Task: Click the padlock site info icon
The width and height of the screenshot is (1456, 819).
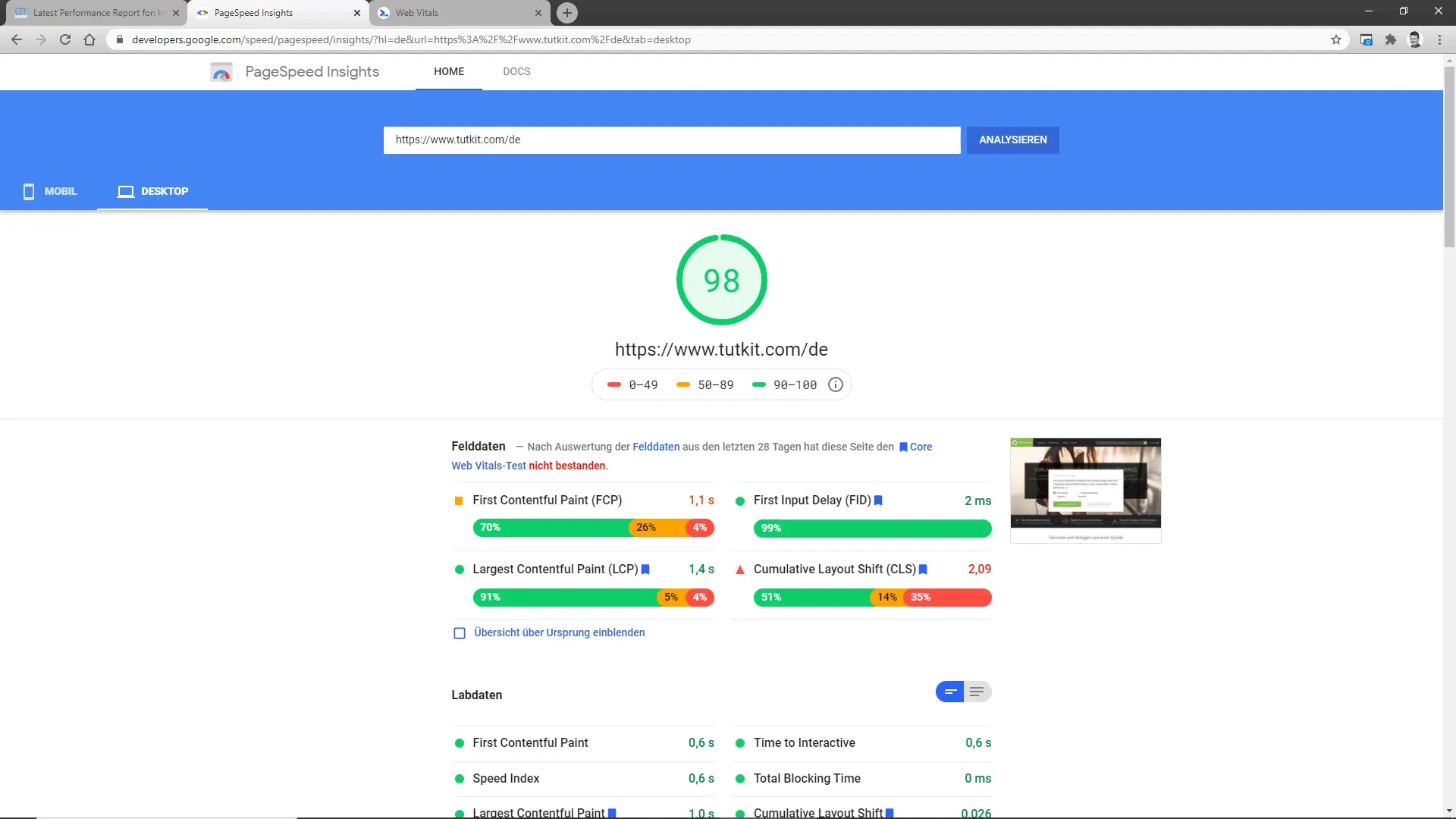Action: [x=119, y=39]
